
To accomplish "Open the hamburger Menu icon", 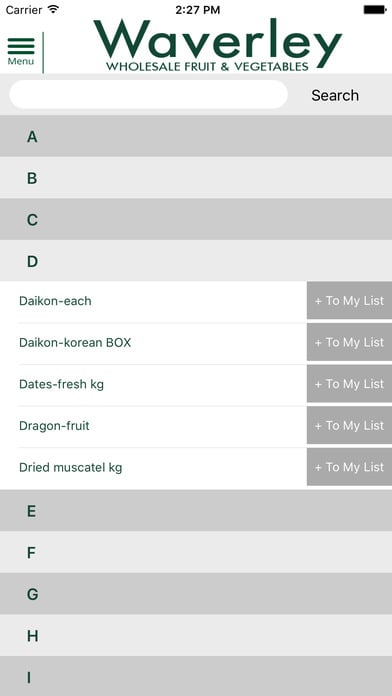I will pos(21,51).
